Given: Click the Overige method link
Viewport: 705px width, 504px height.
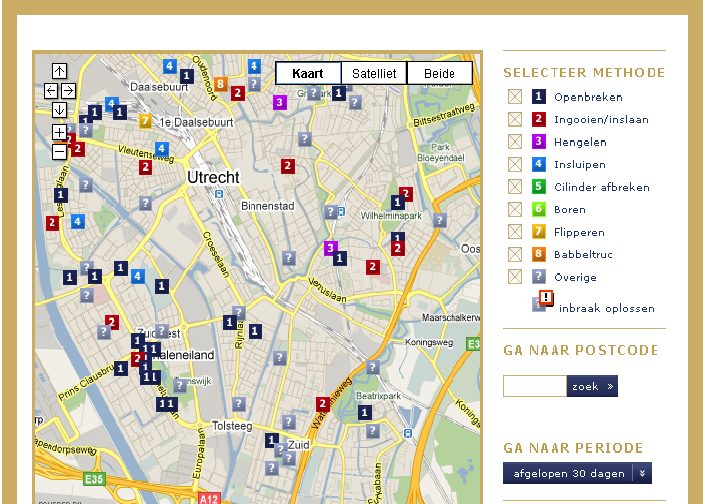Looking at the screenshot, I should click(576, 277).
